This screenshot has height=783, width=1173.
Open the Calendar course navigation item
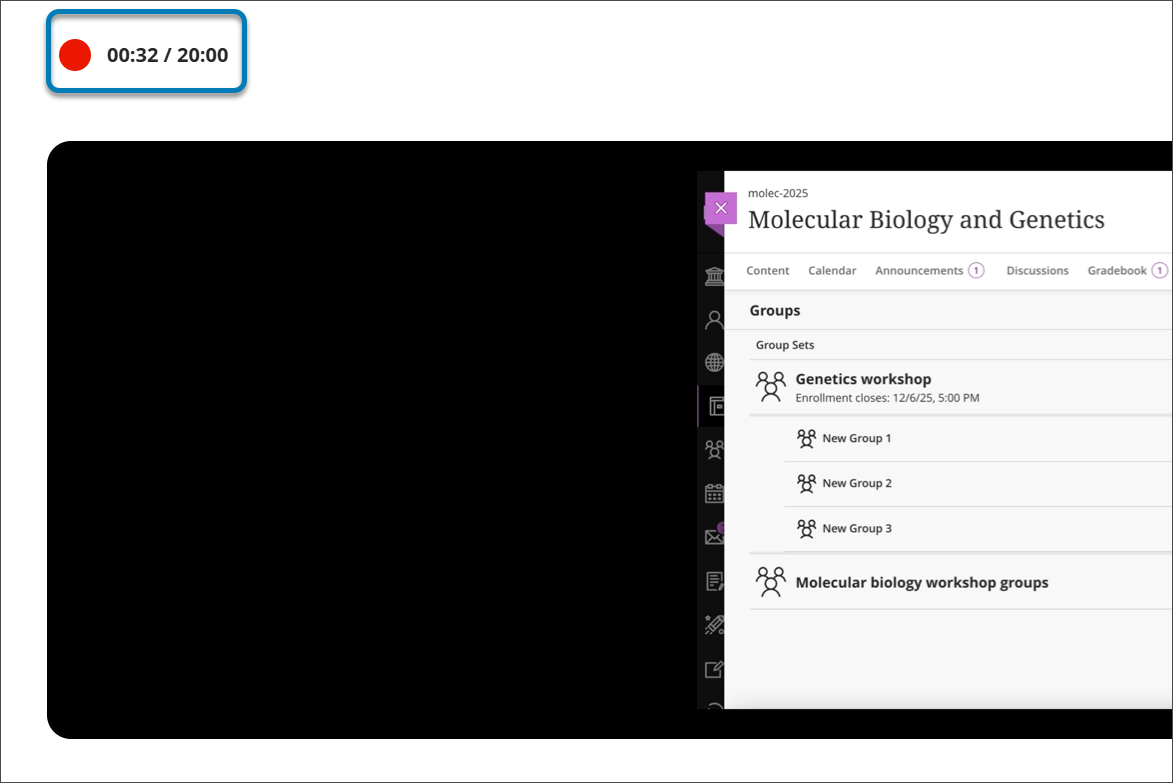point(832,270)
